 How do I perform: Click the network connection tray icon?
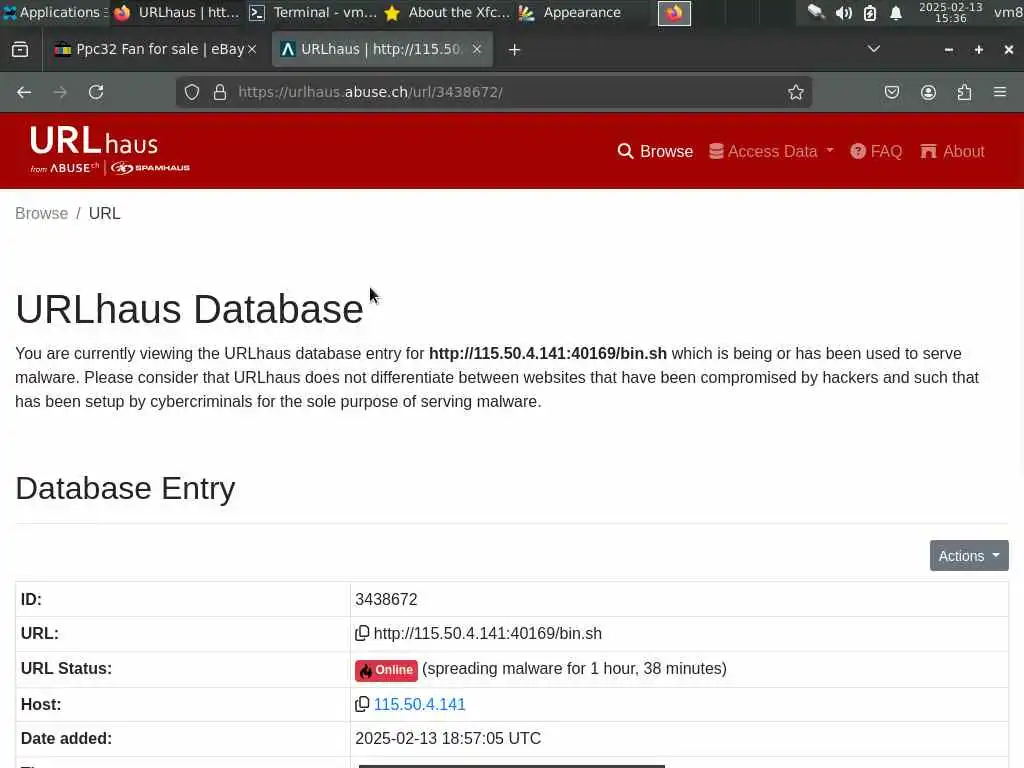(x=816, y=12)
